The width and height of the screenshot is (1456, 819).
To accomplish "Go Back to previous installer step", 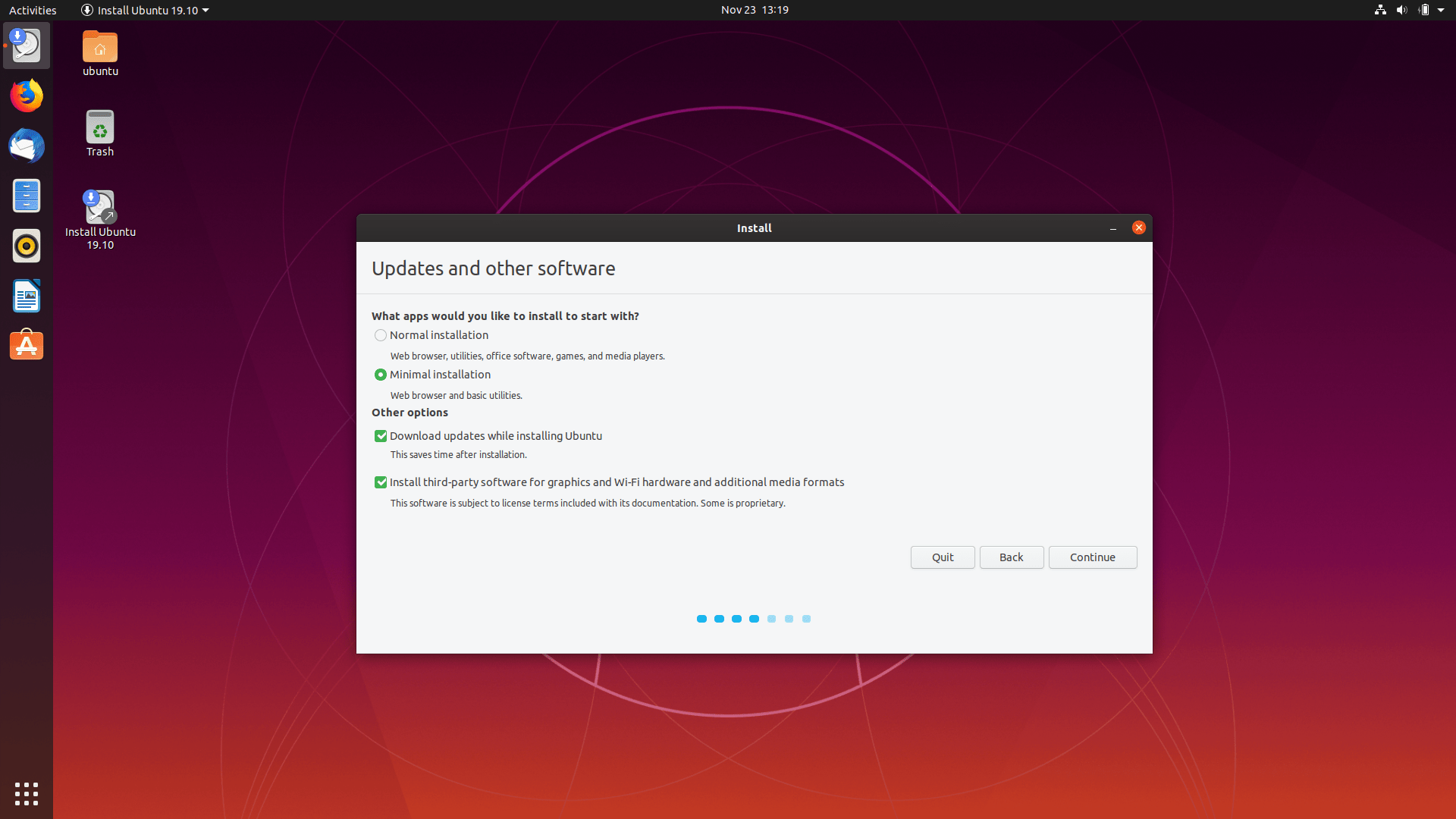I will pyautogui.click(x=1011, y=557).
